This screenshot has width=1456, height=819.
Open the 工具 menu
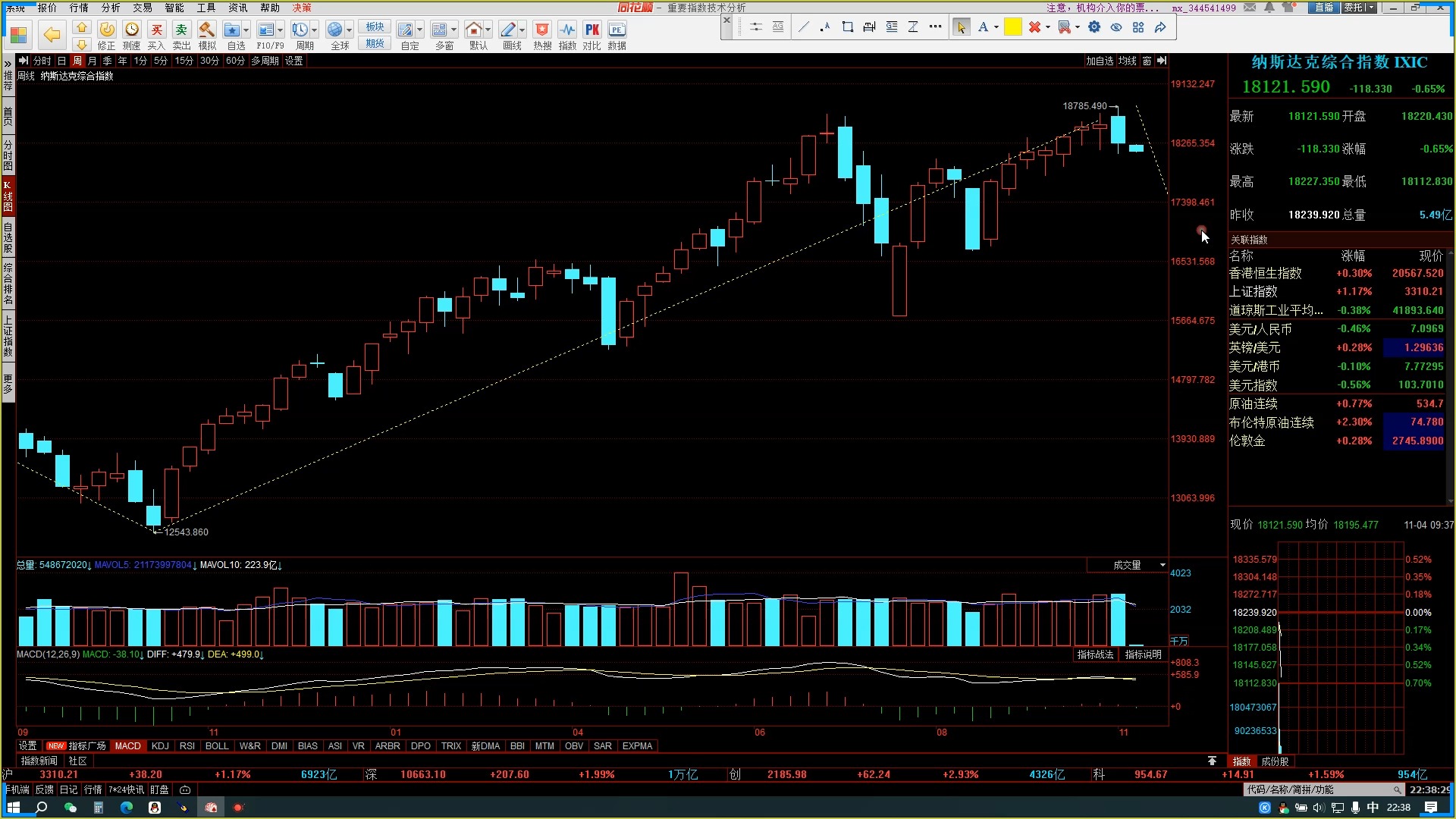tap(206, 8)
